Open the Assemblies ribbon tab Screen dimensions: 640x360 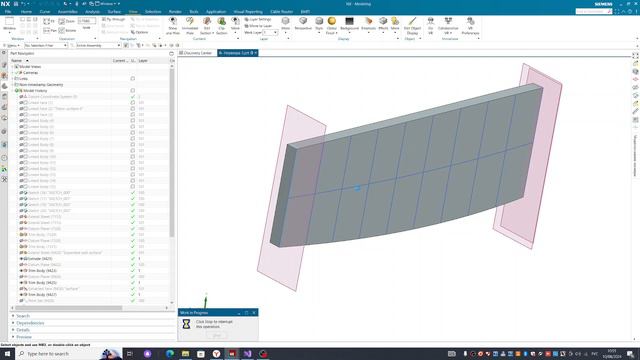pos(68,12)
